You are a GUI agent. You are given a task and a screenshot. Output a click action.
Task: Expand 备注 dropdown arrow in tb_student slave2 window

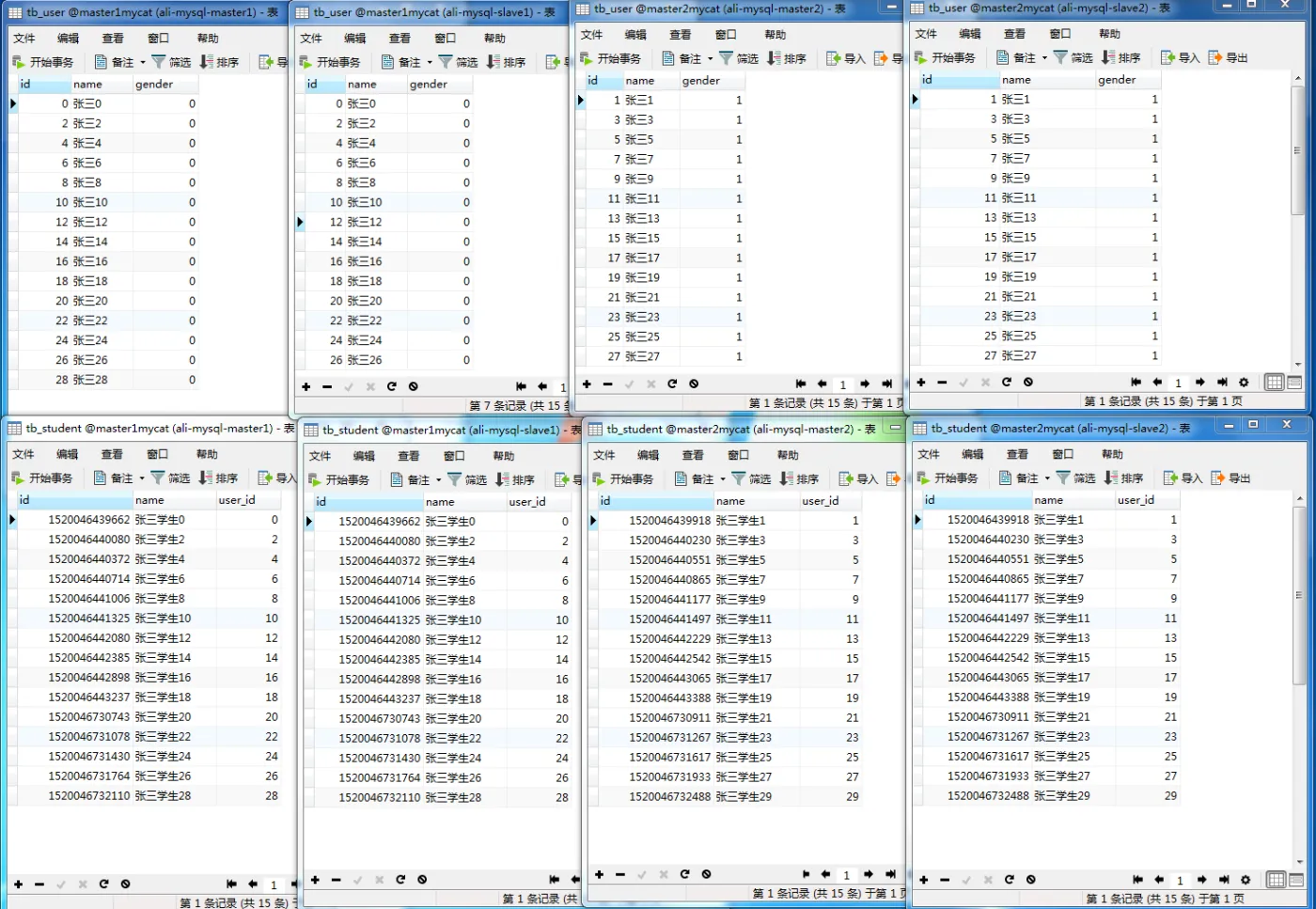(1047, 478)
